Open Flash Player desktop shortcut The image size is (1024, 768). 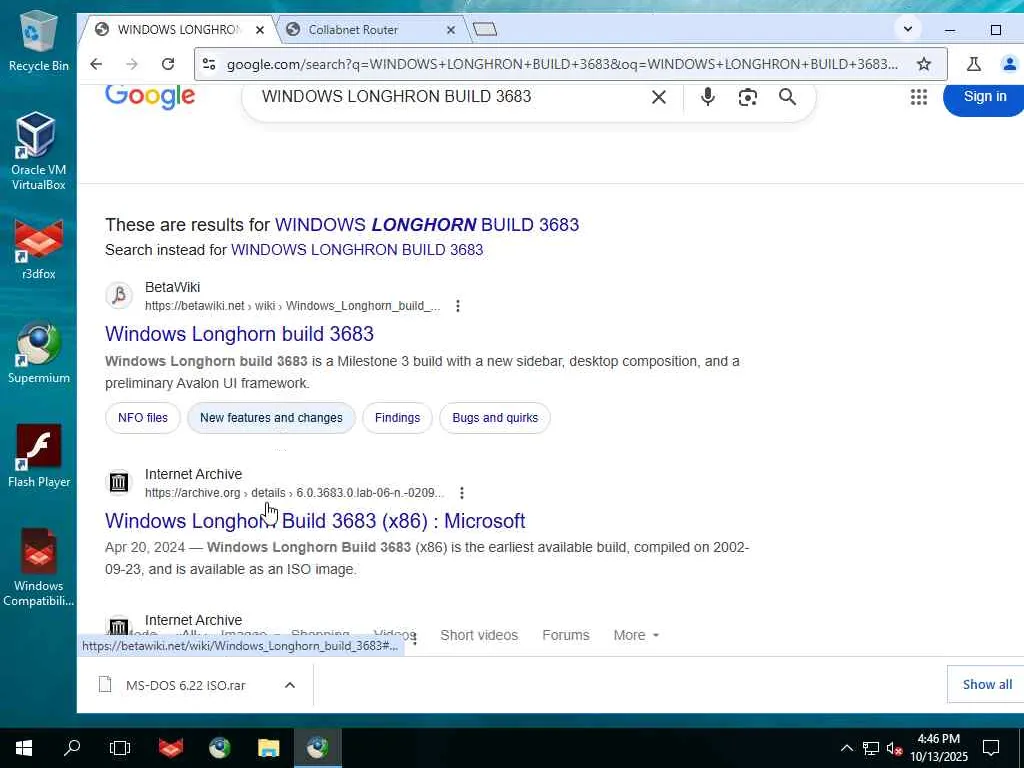click(x=38, y=456)
